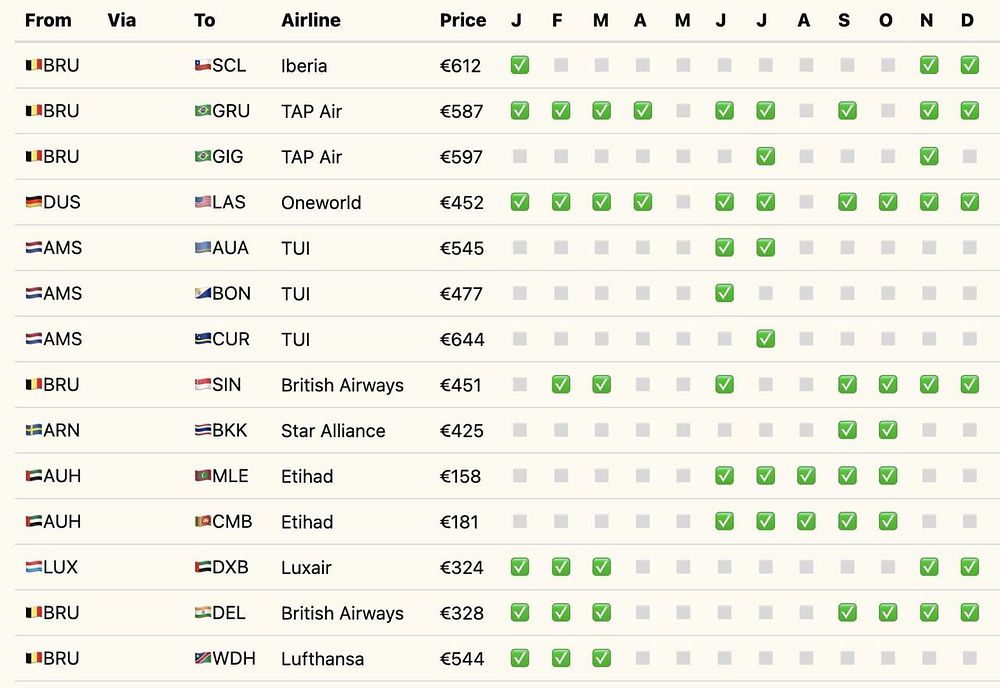
Task: Click the Singapore flag next to SIN
Action: pos(202,385)
